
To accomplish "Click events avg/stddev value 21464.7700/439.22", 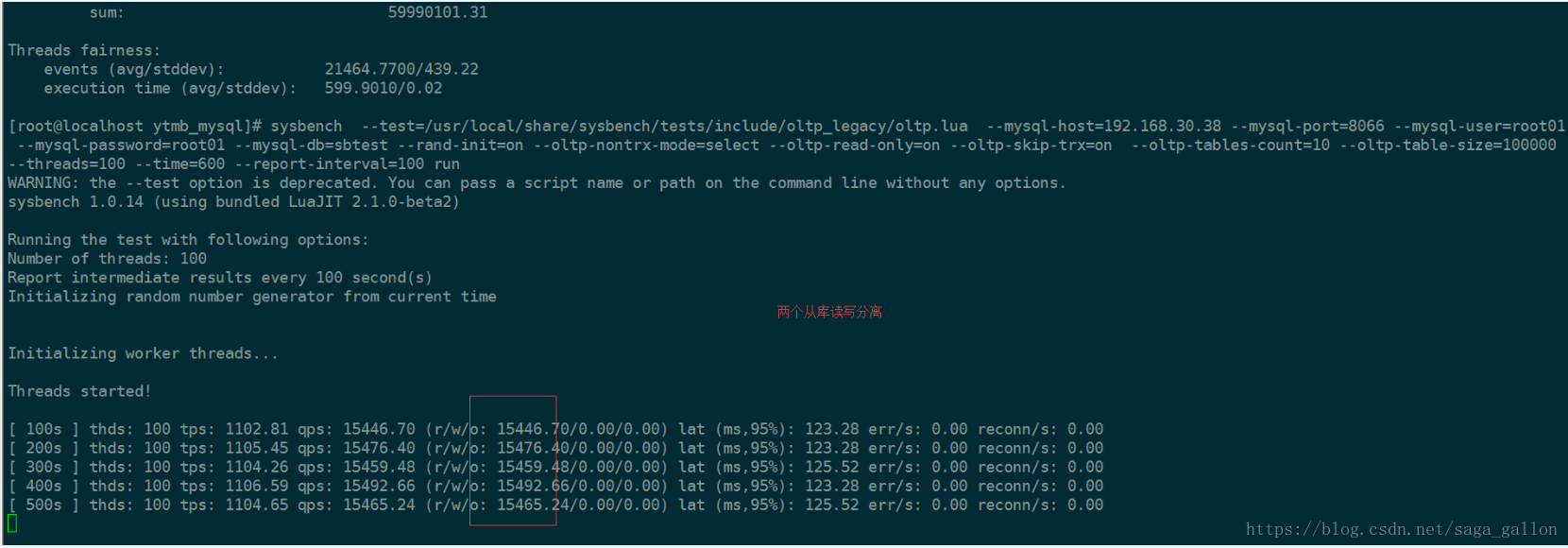I will click(x=401, y=69).
